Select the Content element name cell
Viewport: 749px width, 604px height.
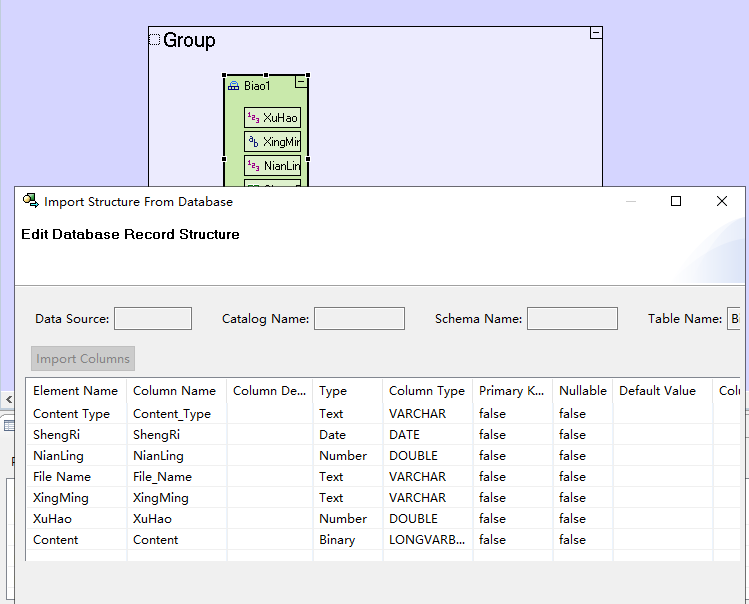click(76, 539)
